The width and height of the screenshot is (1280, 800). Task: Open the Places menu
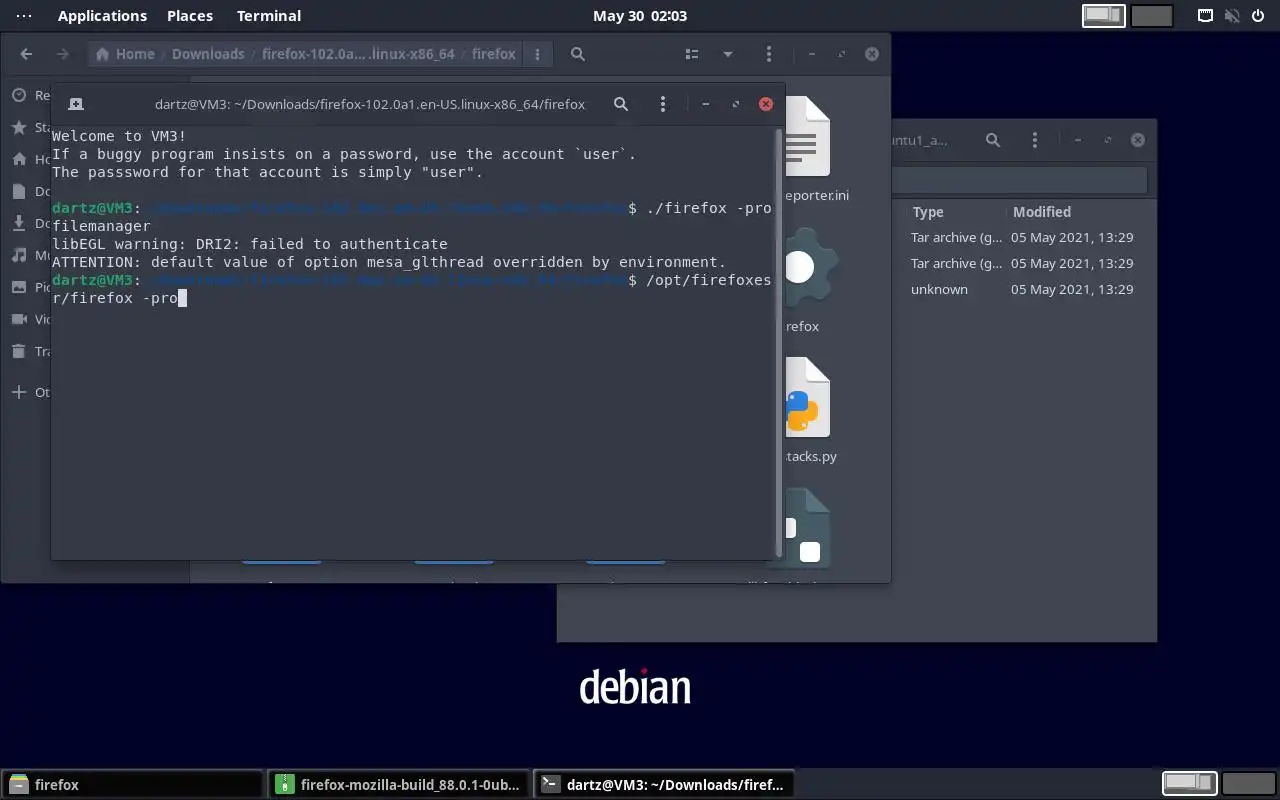click(190, 16)
